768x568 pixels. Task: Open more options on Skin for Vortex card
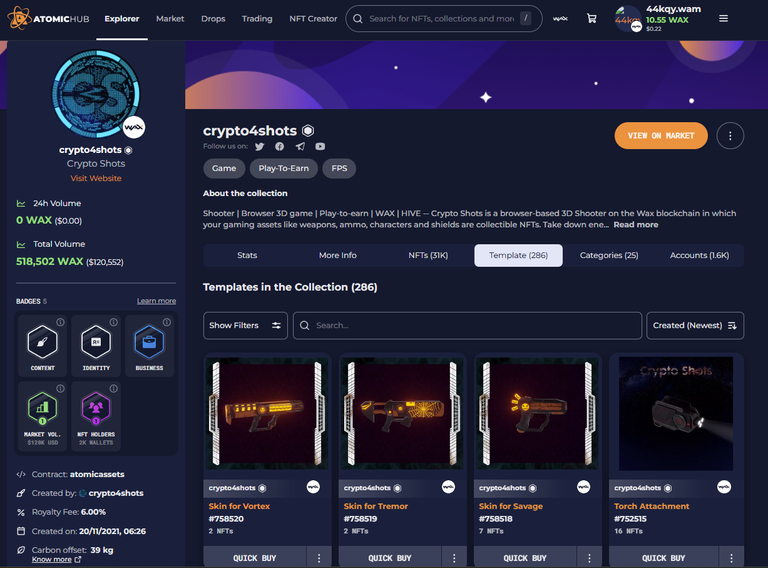pyautogui.click(x=319, y=558)
